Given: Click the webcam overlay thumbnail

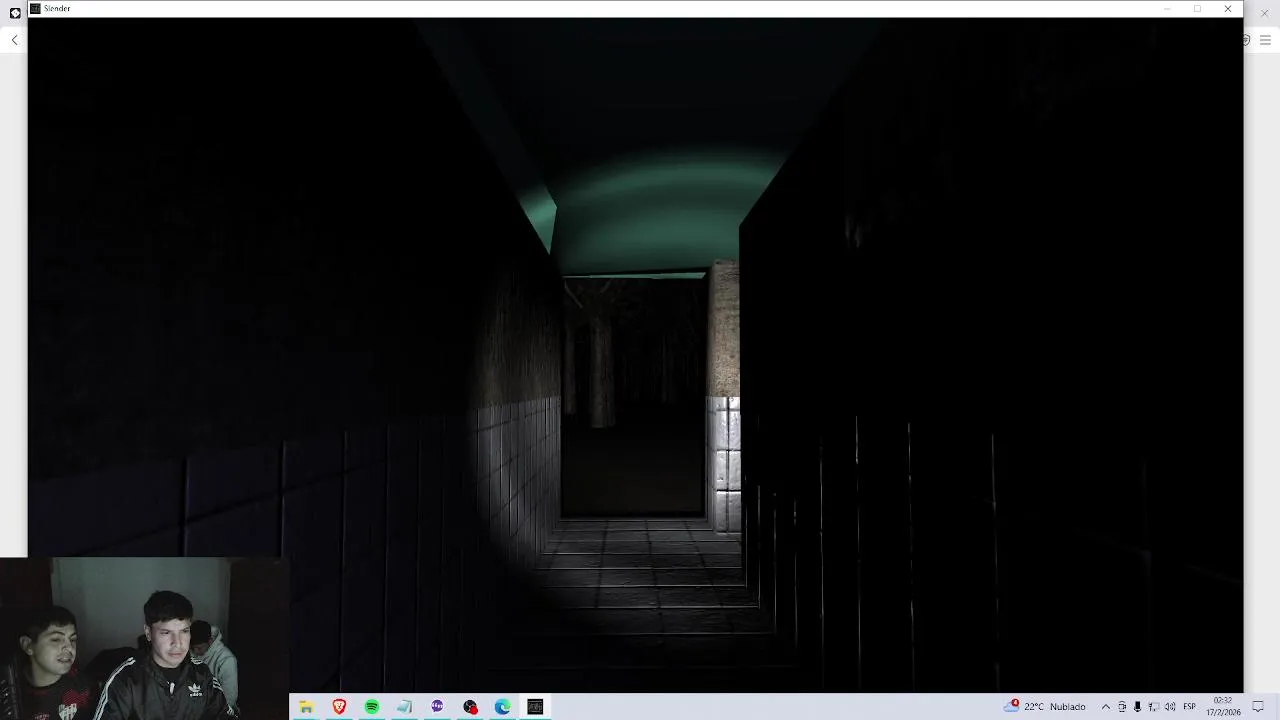Looking at the screenshot, I should click(145, 638).
